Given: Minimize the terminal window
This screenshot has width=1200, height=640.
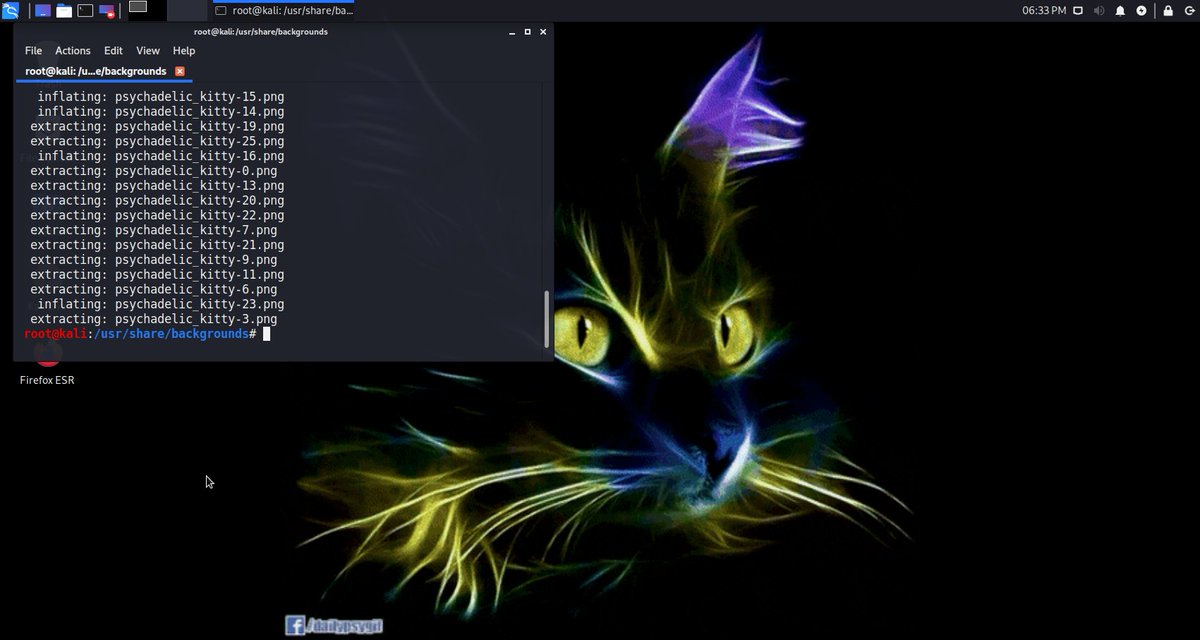Looking at the screenshot, I should click(512, 32).
